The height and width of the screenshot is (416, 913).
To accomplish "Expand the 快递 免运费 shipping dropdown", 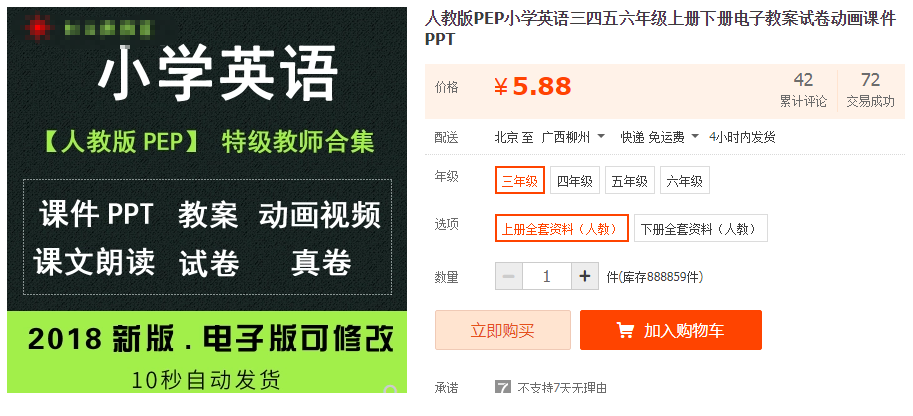I will (660, 138).
